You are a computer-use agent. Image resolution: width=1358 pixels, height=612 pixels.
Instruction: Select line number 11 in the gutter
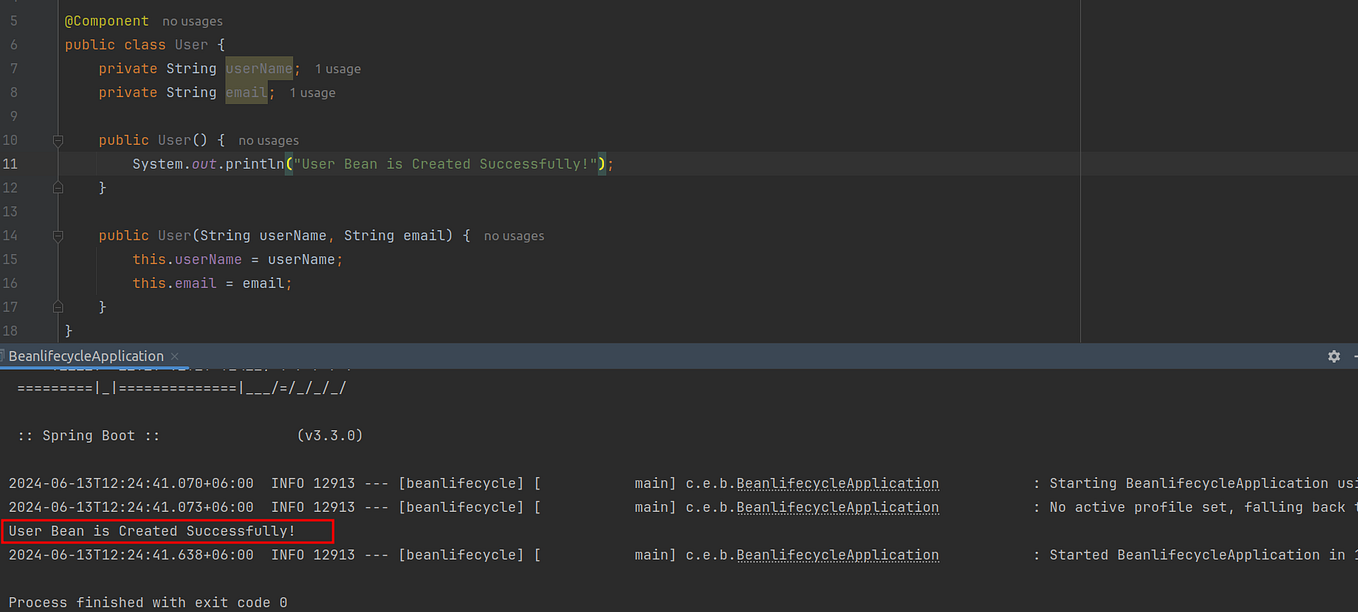tap(13, 163)
